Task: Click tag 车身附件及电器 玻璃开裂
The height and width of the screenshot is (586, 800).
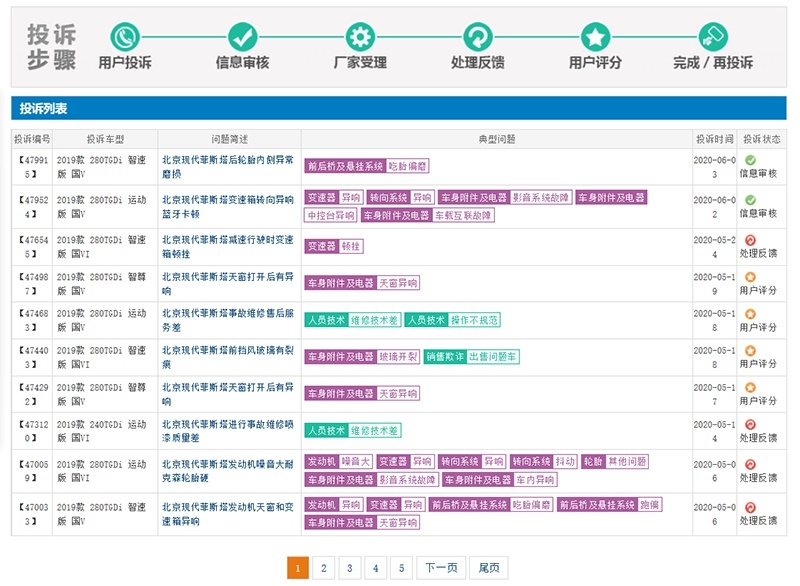Action: pyautogui.click(x=362, y=356)
